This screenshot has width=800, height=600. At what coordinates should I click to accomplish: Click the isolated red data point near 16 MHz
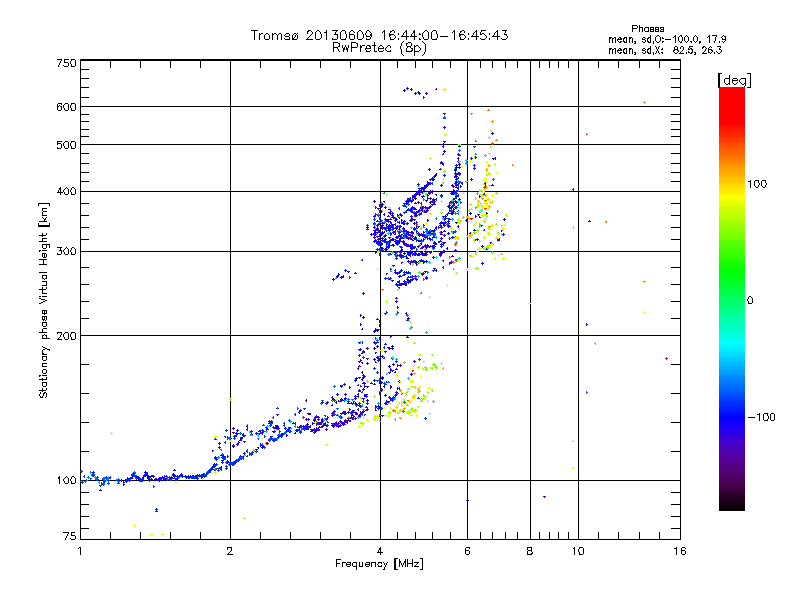pyautogui.click(x=666, y=359)
